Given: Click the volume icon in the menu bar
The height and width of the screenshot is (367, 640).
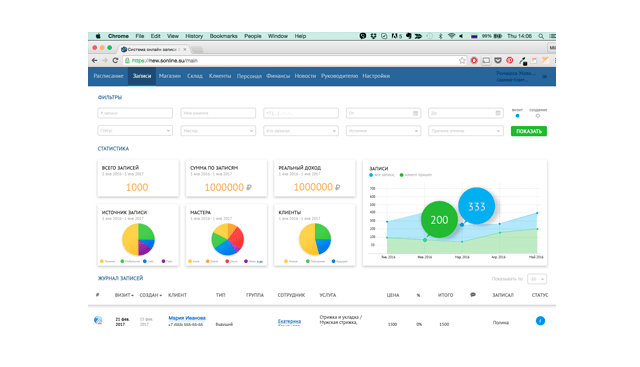Looking at the screenshot, I should (461, 36).
